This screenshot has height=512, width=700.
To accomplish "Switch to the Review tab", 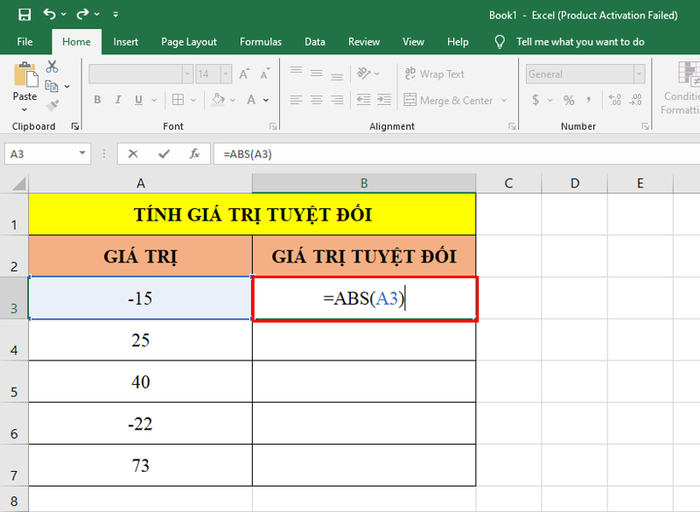I will (364, 42).
